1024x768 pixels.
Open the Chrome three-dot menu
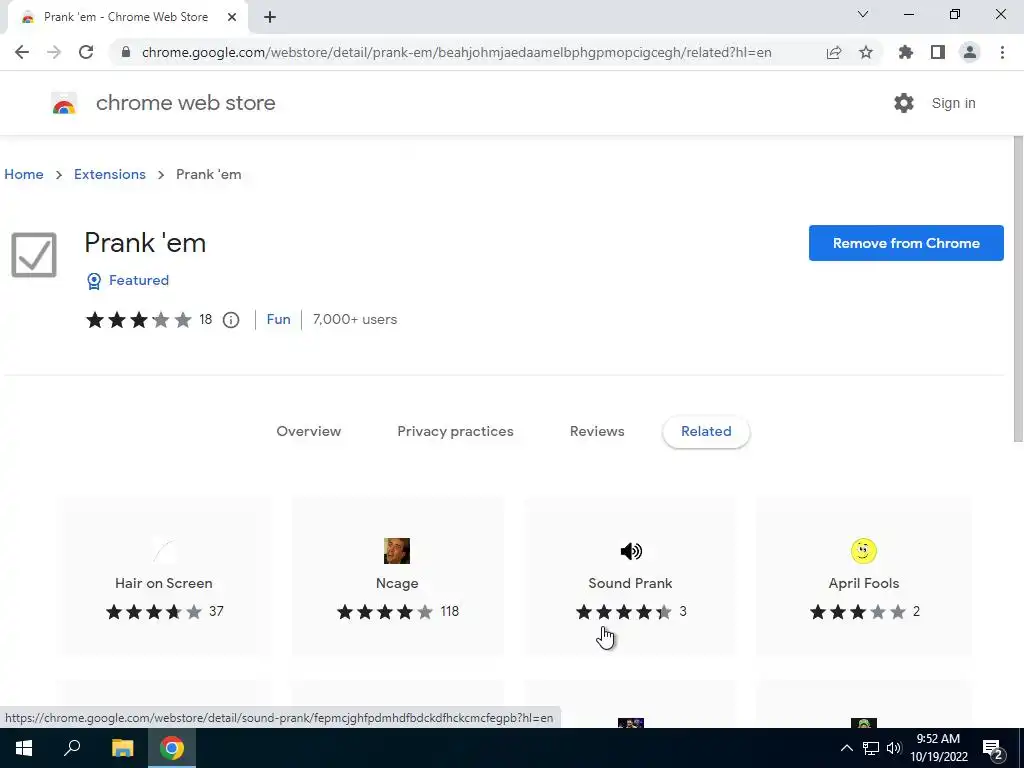pyautogui.click(x=1002, y=52)
